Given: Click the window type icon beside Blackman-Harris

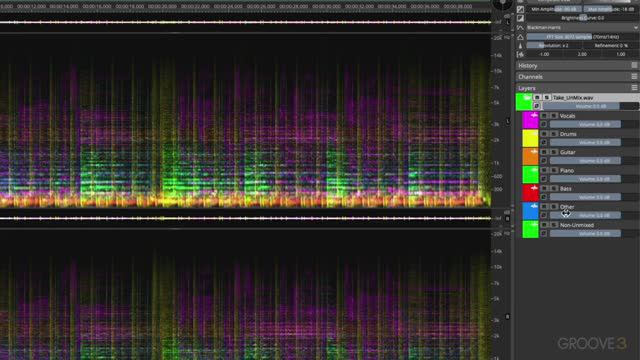Looking at the screenshot, I should coord(520,27).
